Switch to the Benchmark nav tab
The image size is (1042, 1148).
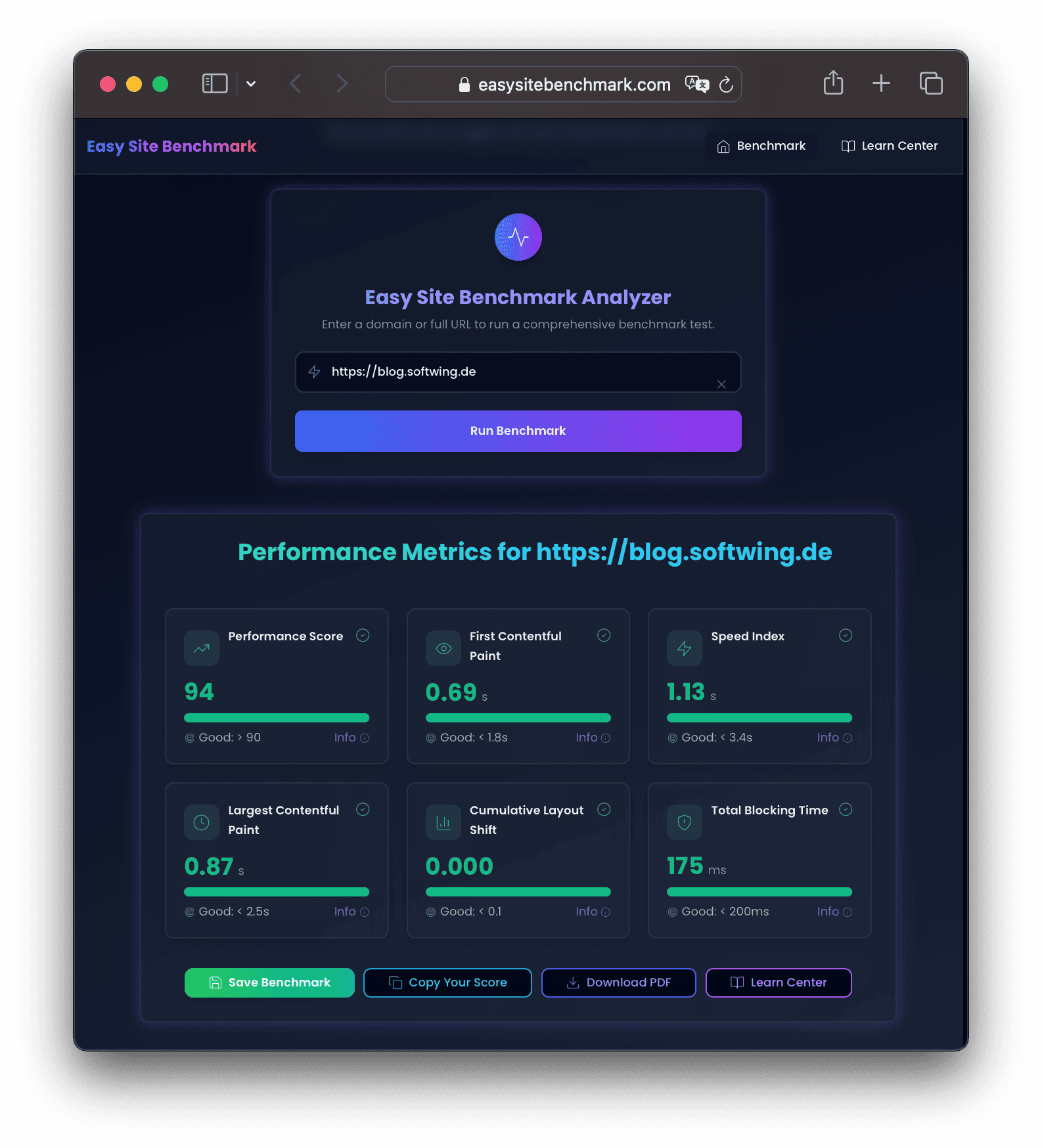(761, 146)
